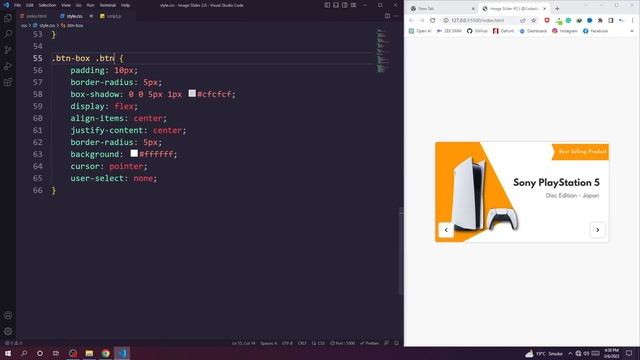
Task: Change line endings via CRLF status item
Action: click(x=302, y=343)
